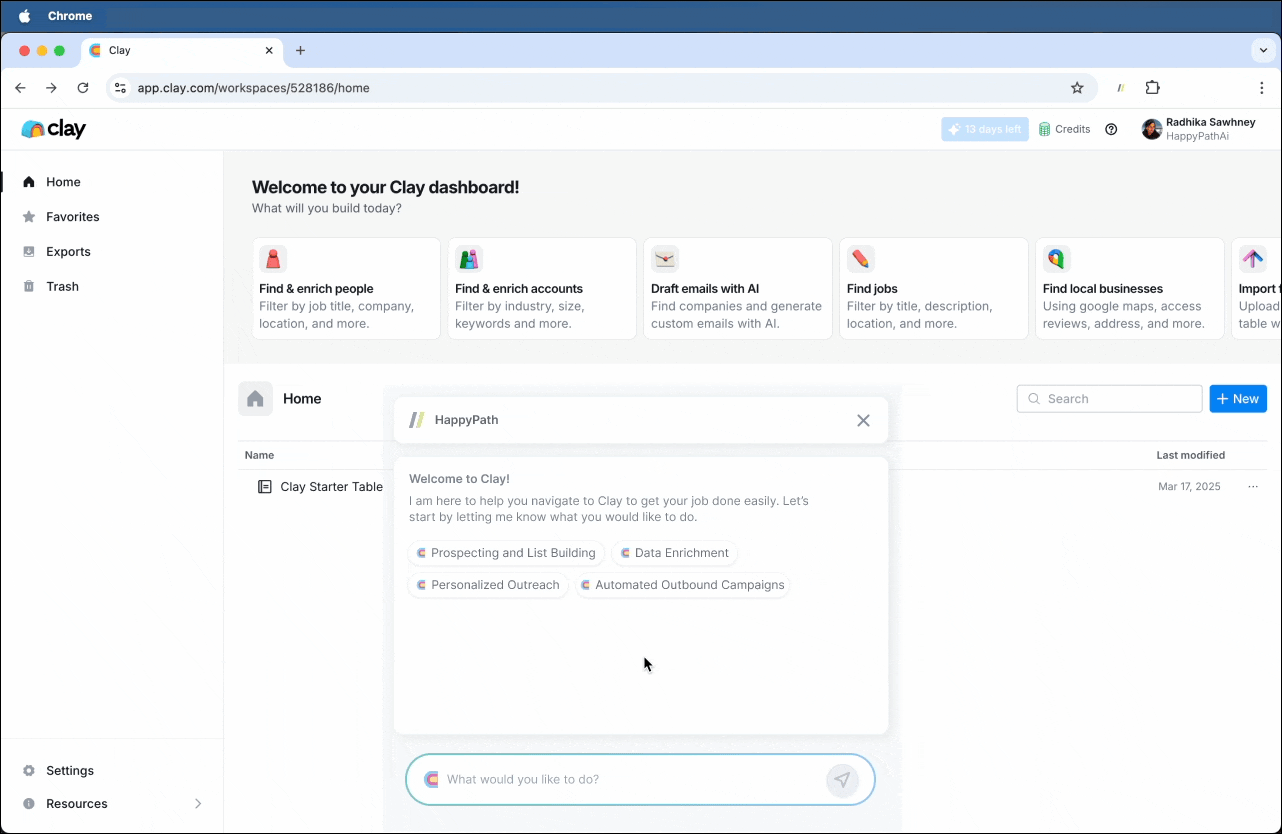Click the Clay icon in chat input

(x=431, y=780)
